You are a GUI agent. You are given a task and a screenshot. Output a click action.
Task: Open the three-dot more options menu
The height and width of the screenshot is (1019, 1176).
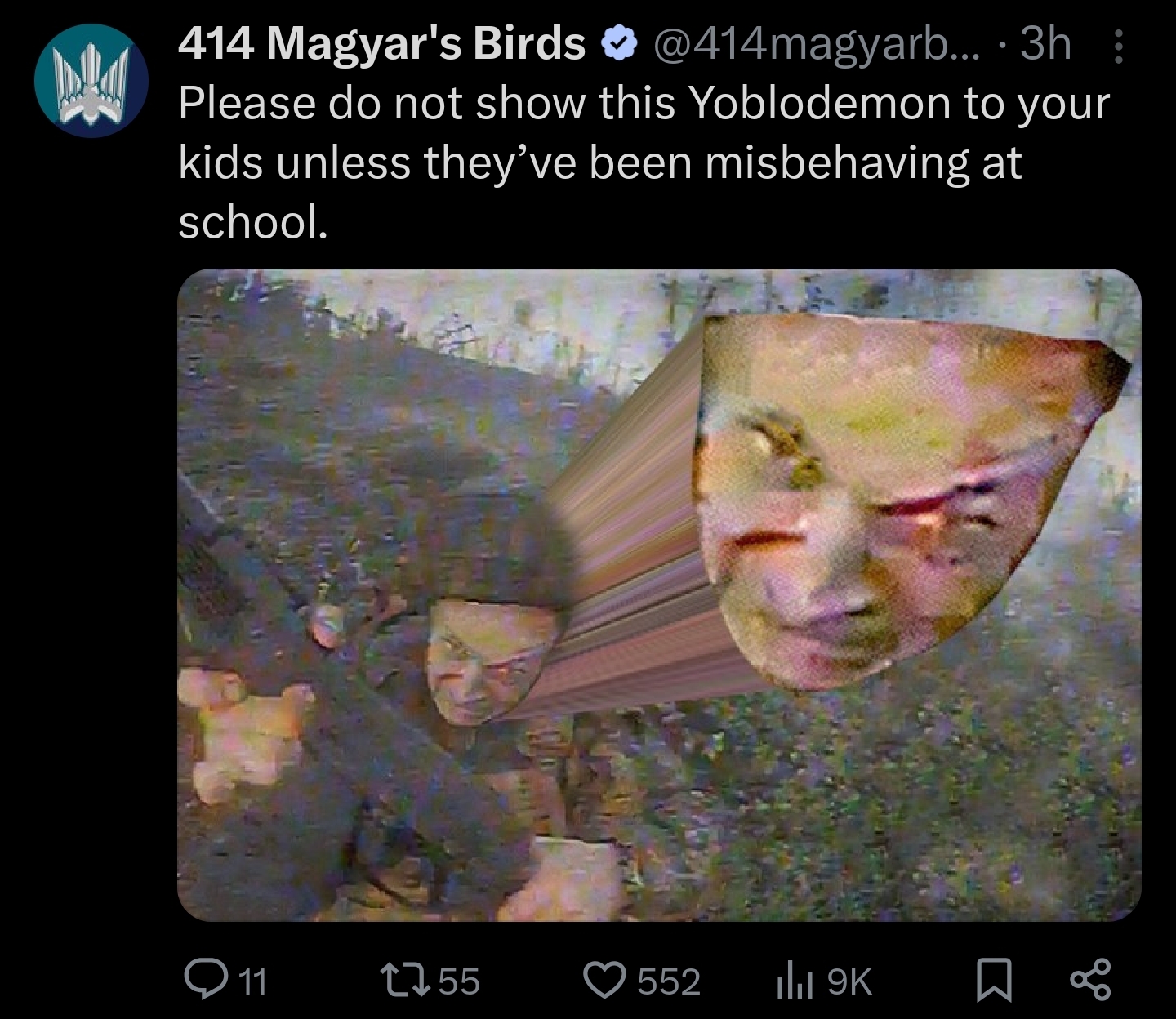[1118, 47]
